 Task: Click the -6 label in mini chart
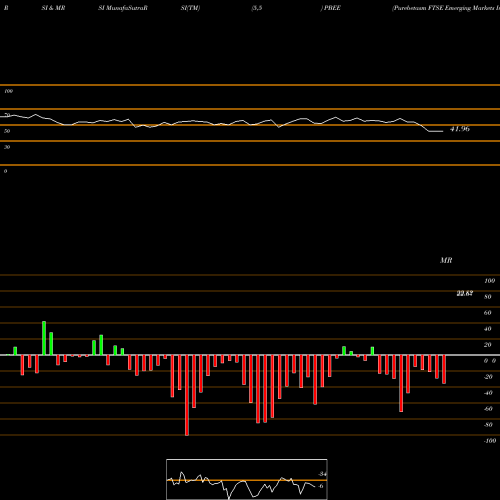click(321, 486)
